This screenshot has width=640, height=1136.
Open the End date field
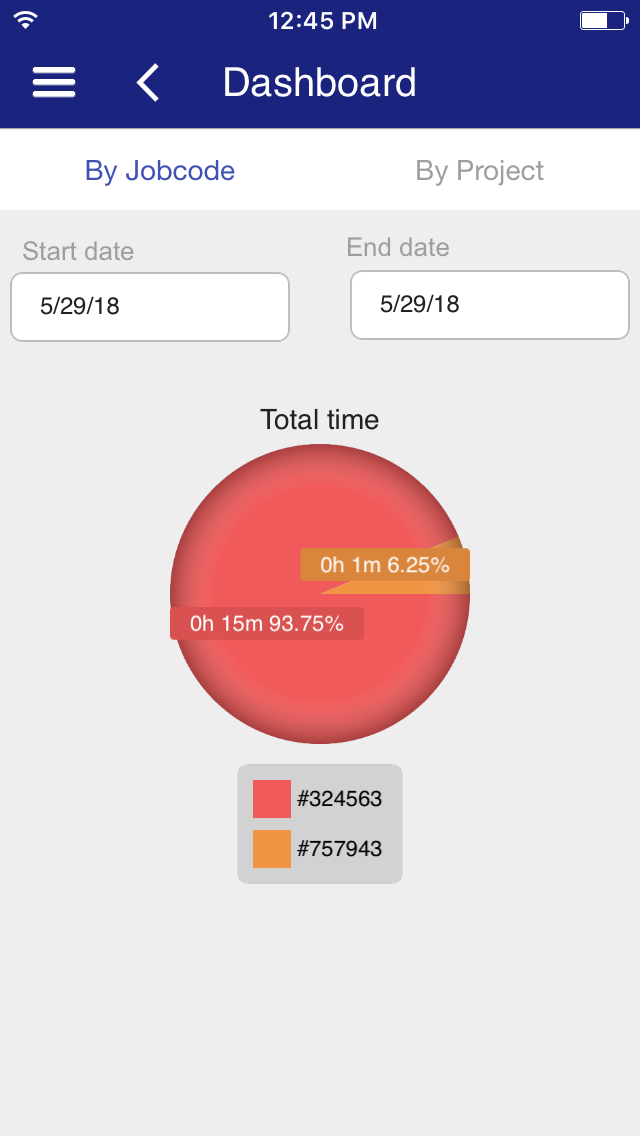point(490,304)
